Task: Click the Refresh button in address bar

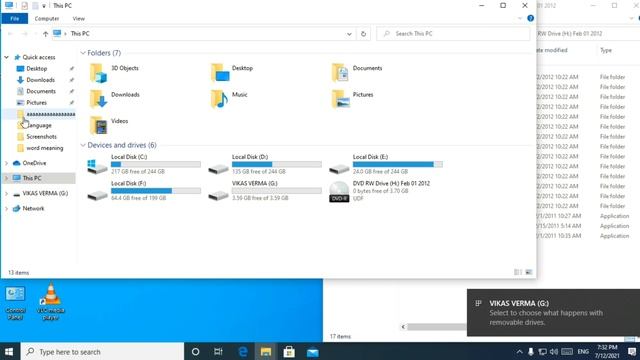Action: pos(363,34)
